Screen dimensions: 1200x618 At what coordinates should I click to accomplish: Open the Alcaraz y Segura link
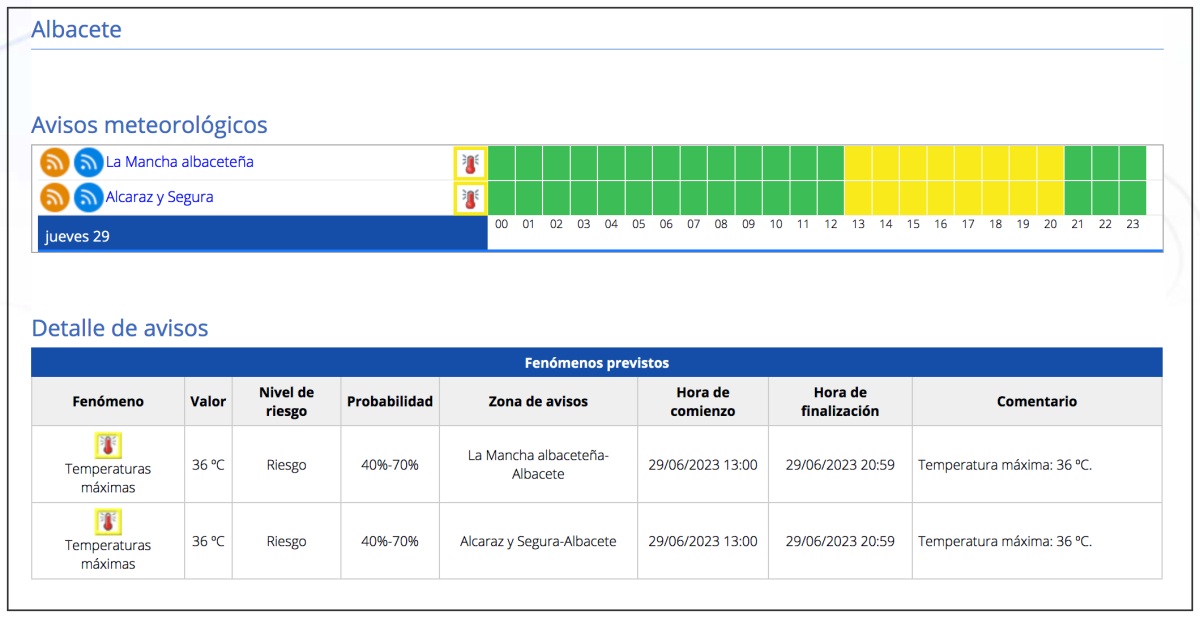point(160,197)
